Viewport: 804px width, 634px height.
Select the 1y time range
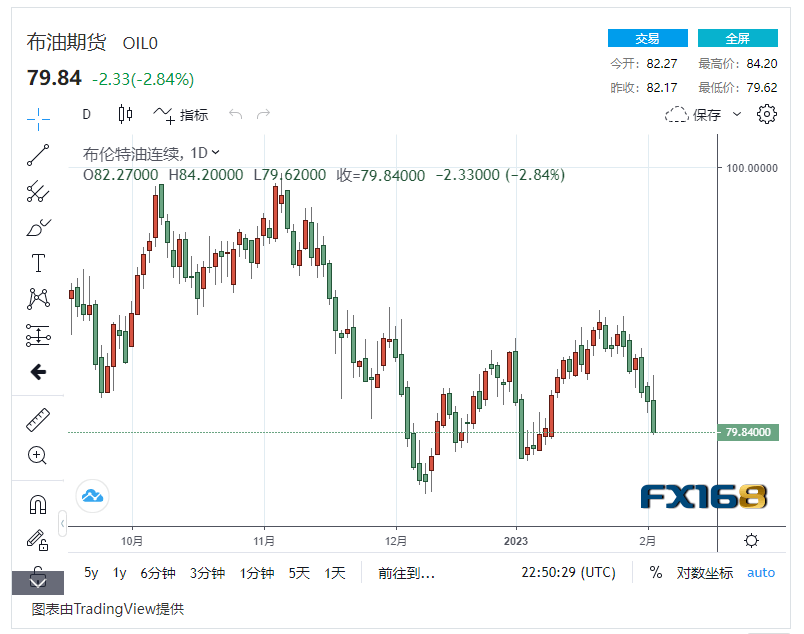[119, 572]
